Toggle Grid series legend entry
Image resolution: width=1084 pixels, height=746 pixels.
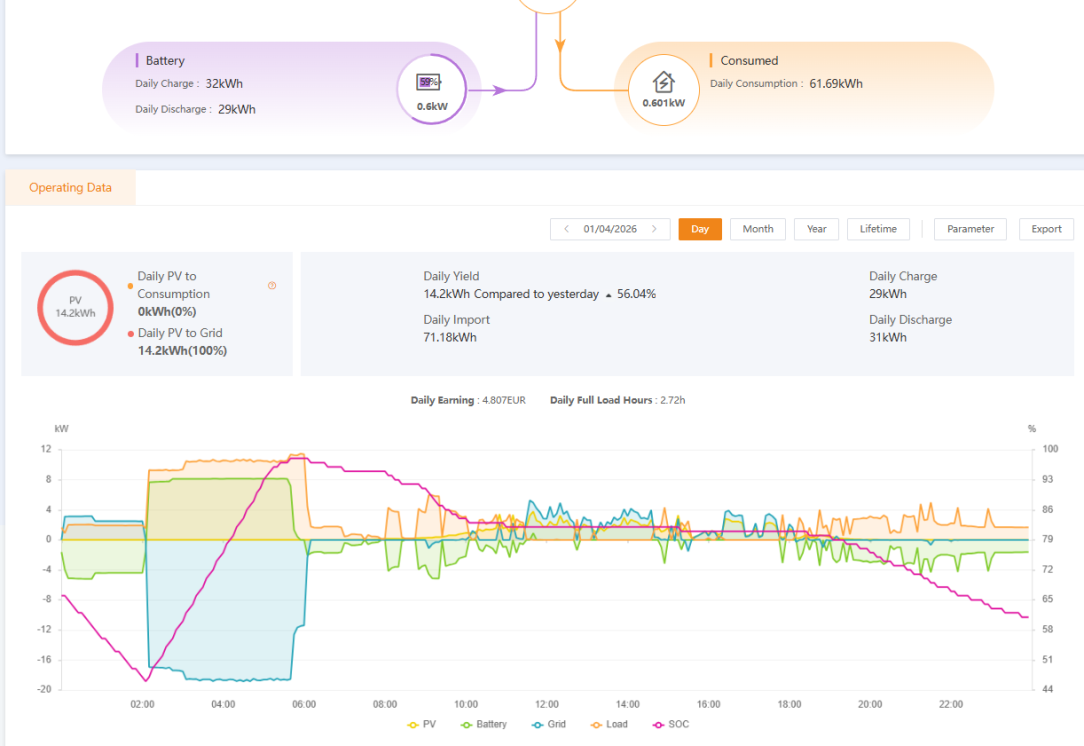click(x=549, y=724)
